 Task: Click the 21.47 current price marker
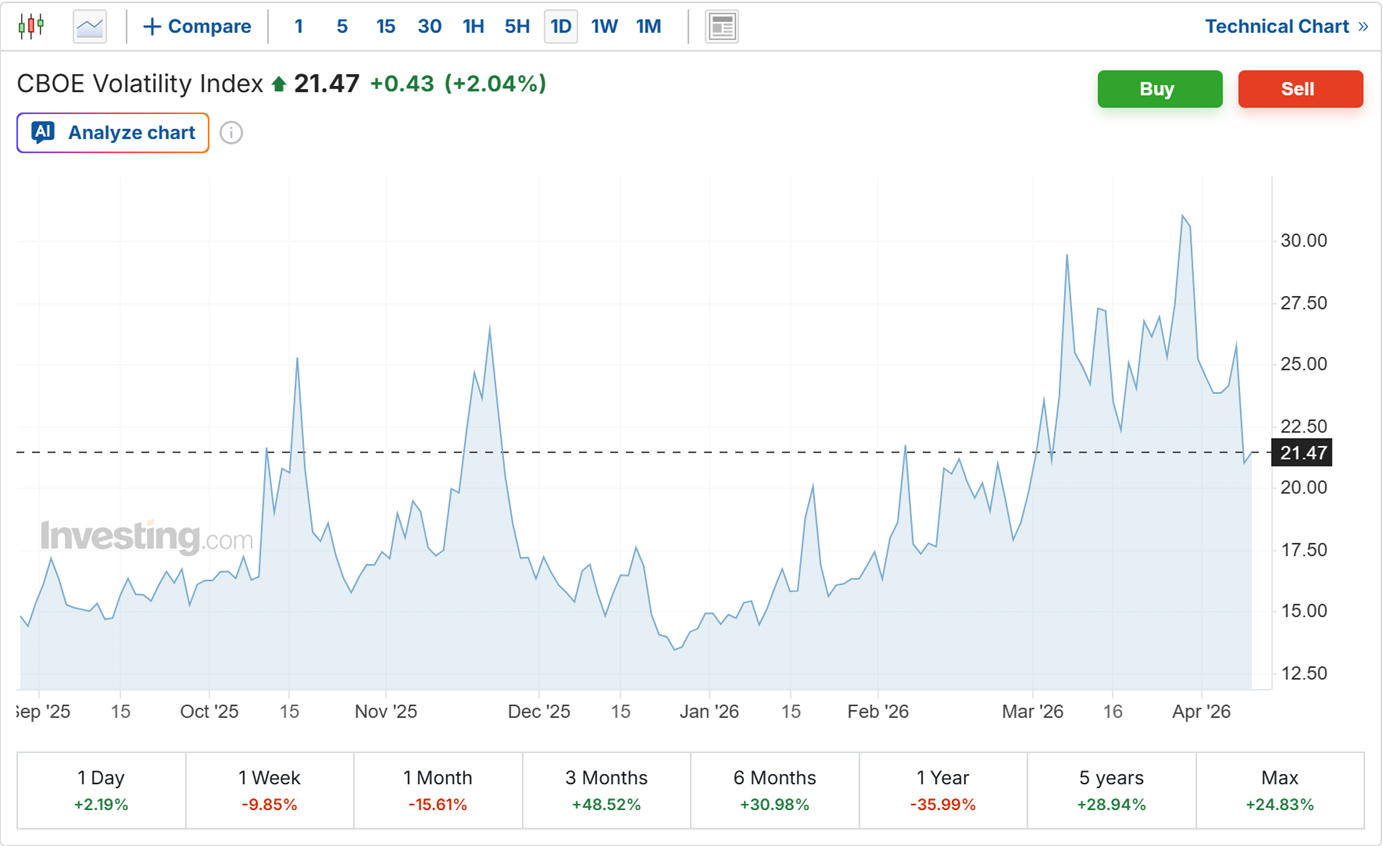1303,453
